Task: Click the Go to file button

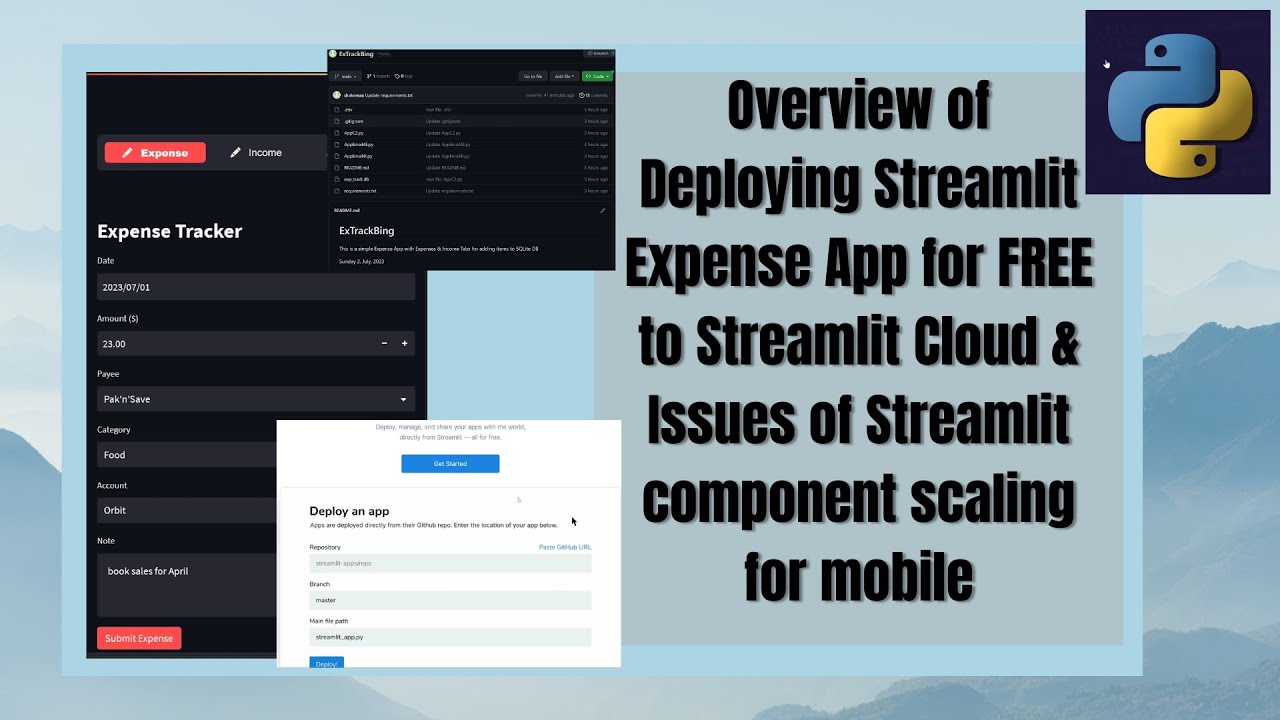Action: tap(533, 76)
